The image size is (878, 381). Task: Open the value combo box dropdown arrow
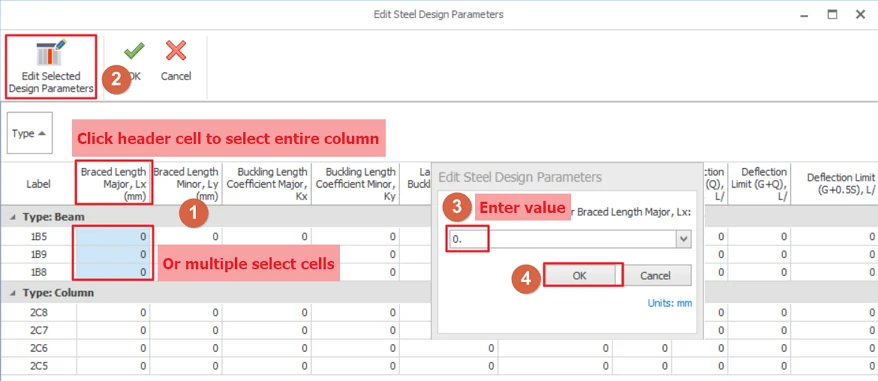[684, 239]
